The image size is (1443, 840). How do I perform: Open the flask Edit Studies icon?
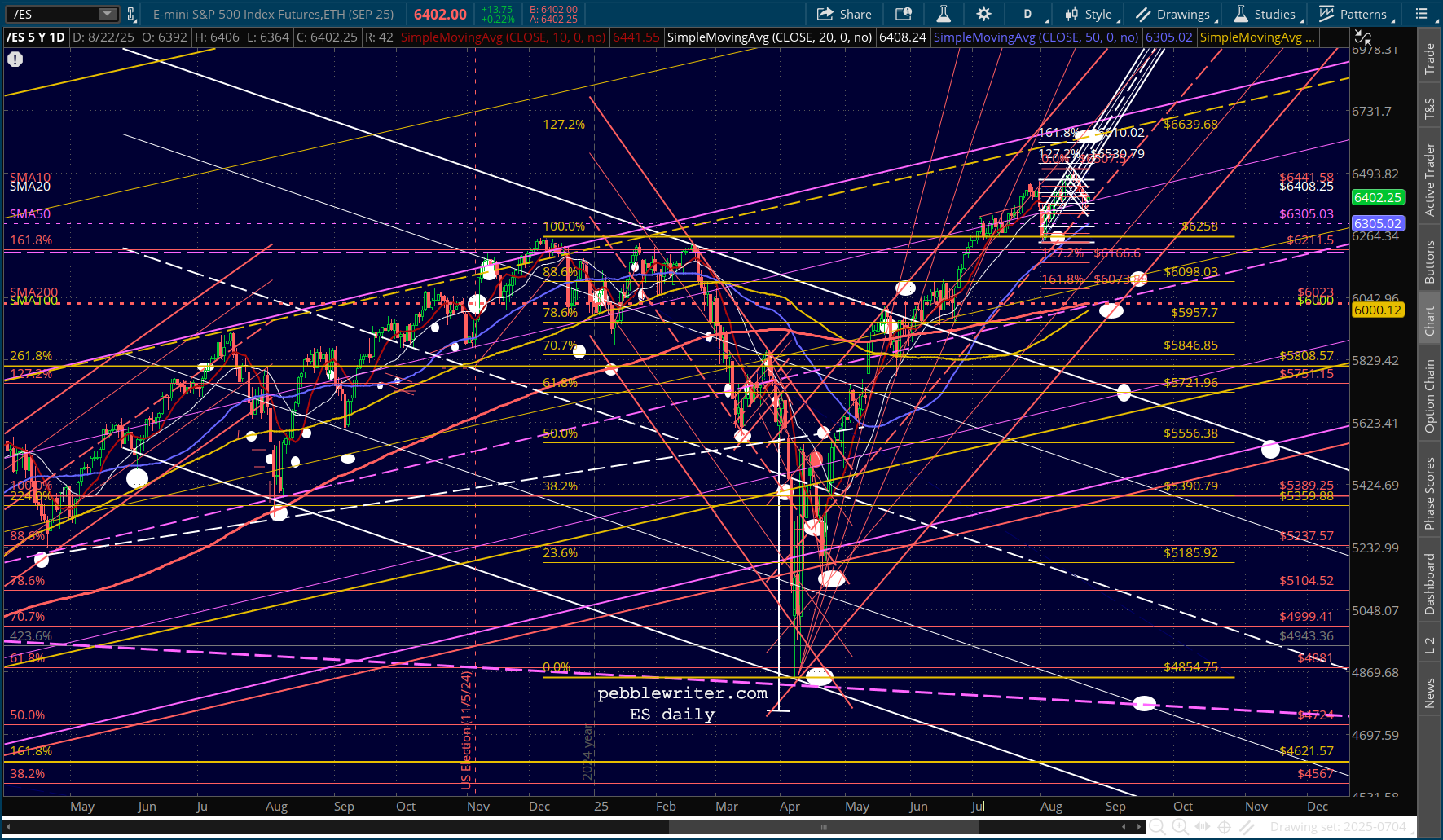pos(944,14)
